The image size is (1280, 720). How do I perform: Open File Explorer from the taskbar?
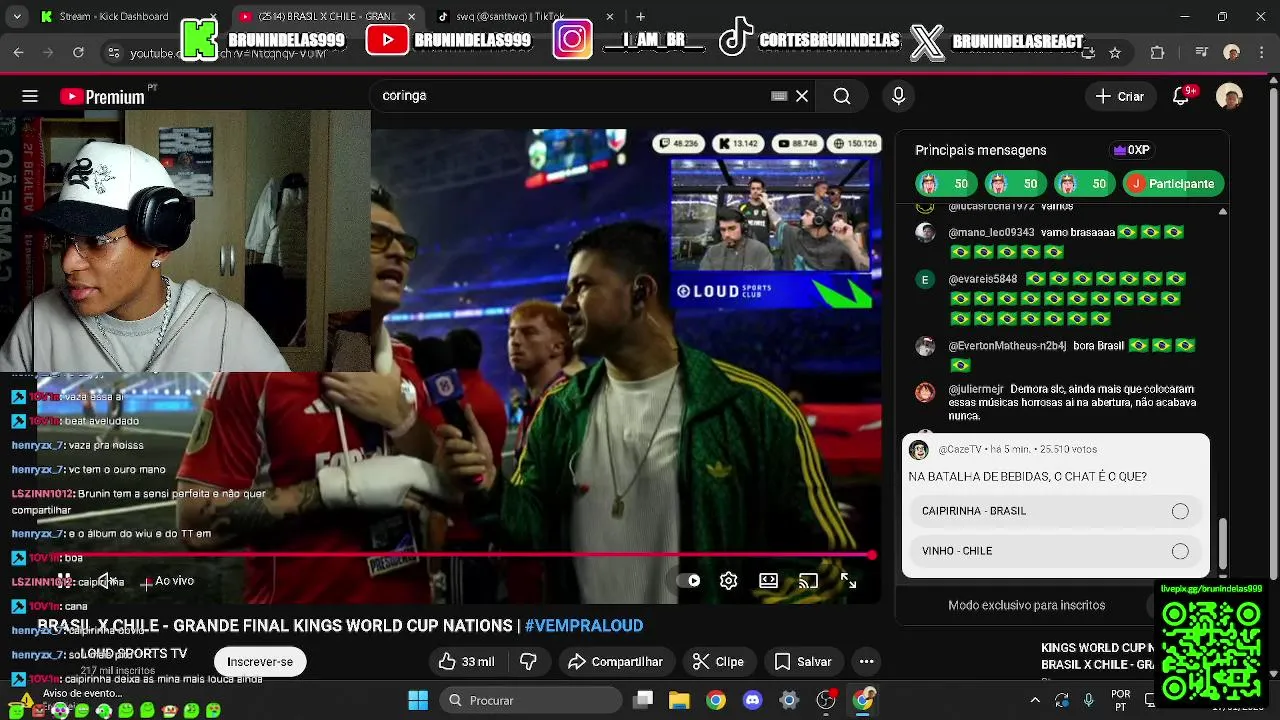pos(679,700)
